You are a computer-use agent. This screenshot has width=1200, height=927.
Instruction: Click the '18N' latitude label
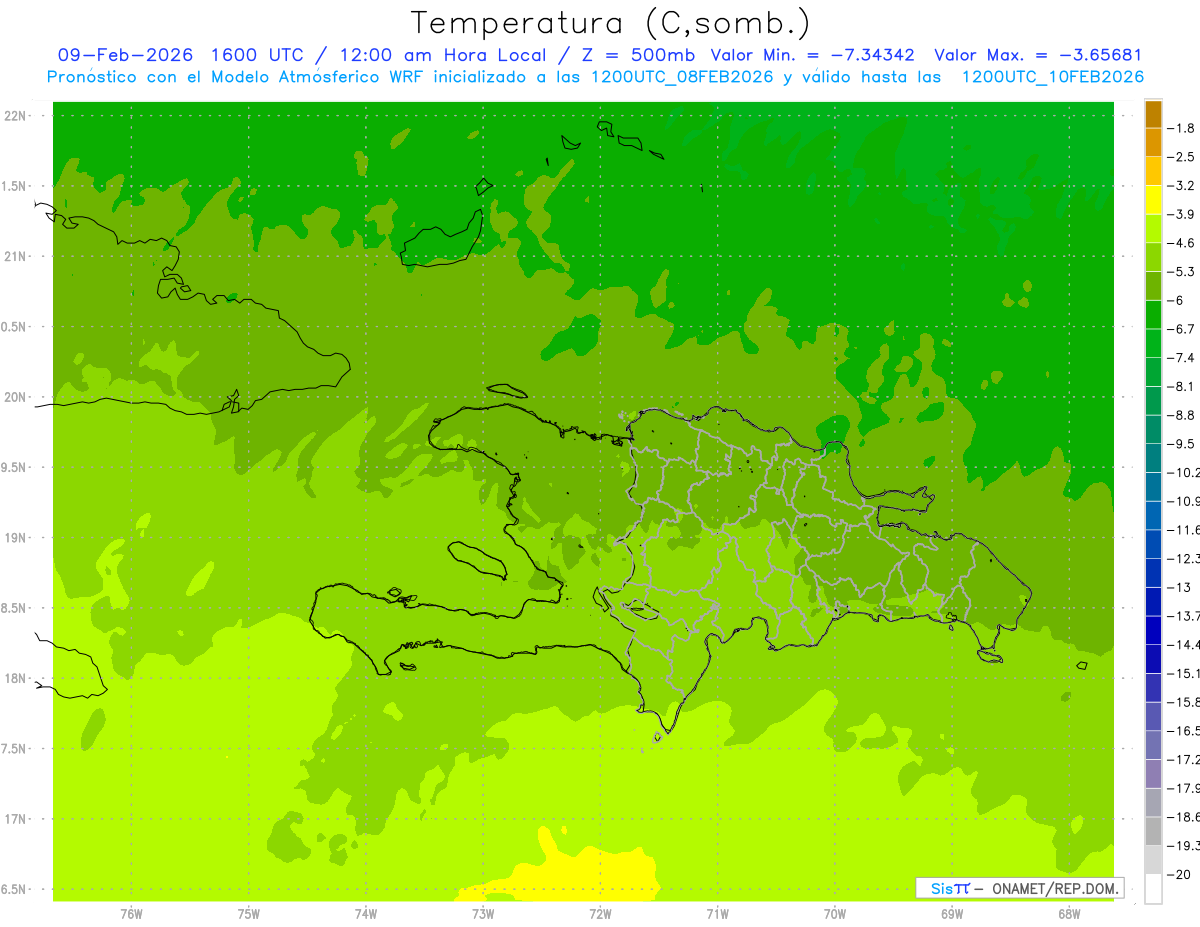point(15,678)
